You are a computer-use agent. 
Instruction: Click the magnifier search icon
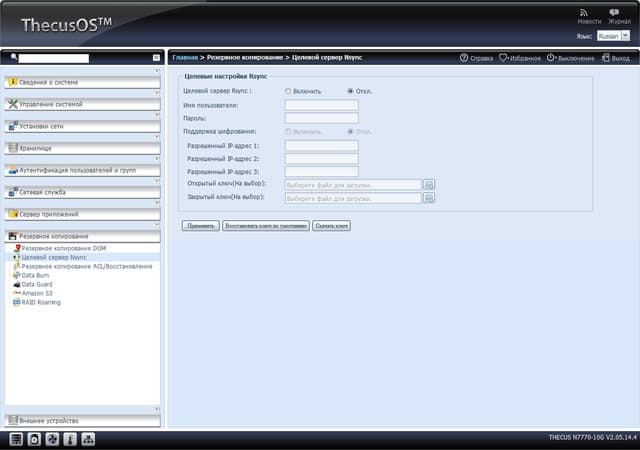click(13, 57)
